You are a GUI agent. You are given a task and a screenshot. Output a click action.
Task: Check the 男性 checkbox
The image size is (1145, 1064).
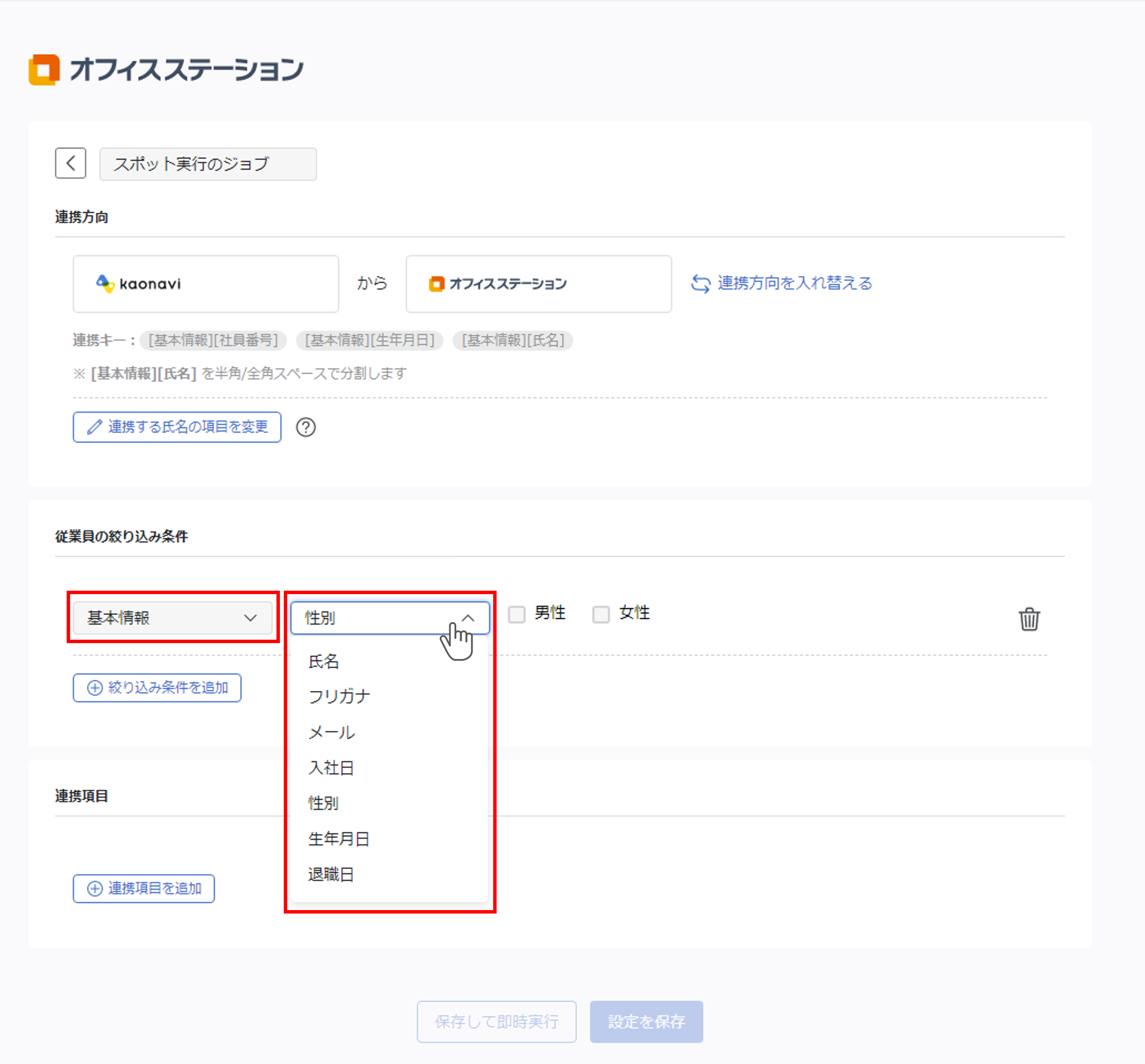point(517,614)
